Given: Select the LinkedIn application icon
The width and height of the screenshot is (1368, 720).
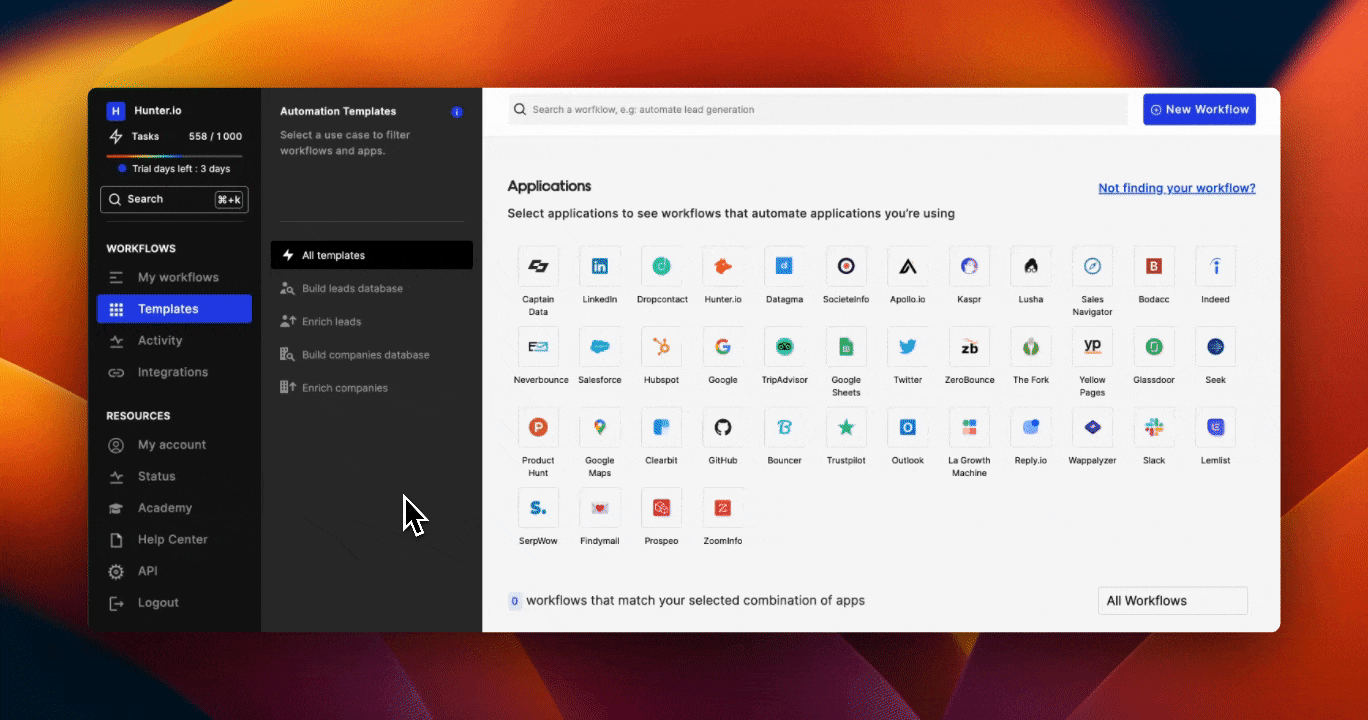Looking at the screenshot, I should point(600,266).
